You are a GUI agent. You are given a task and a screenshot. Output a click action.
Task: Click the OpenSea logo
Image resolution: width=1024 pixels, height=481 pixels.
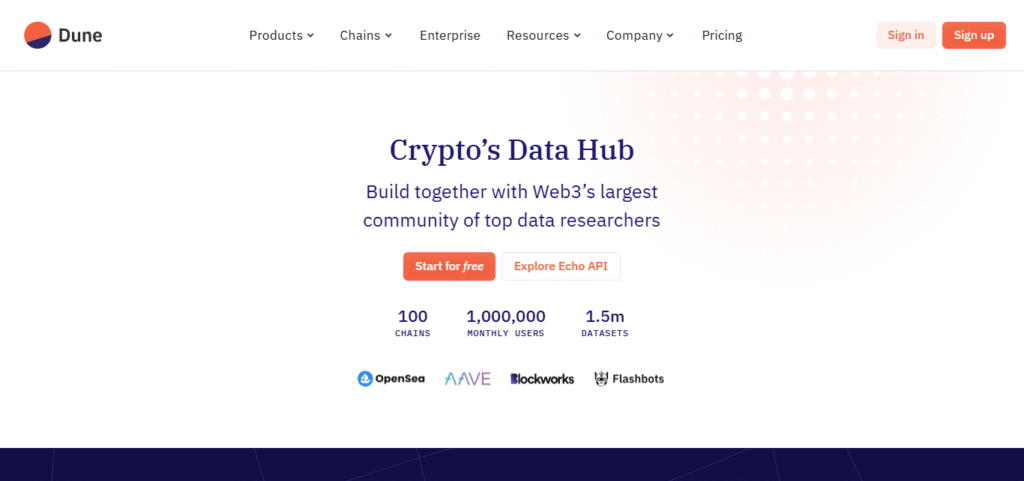391,379
